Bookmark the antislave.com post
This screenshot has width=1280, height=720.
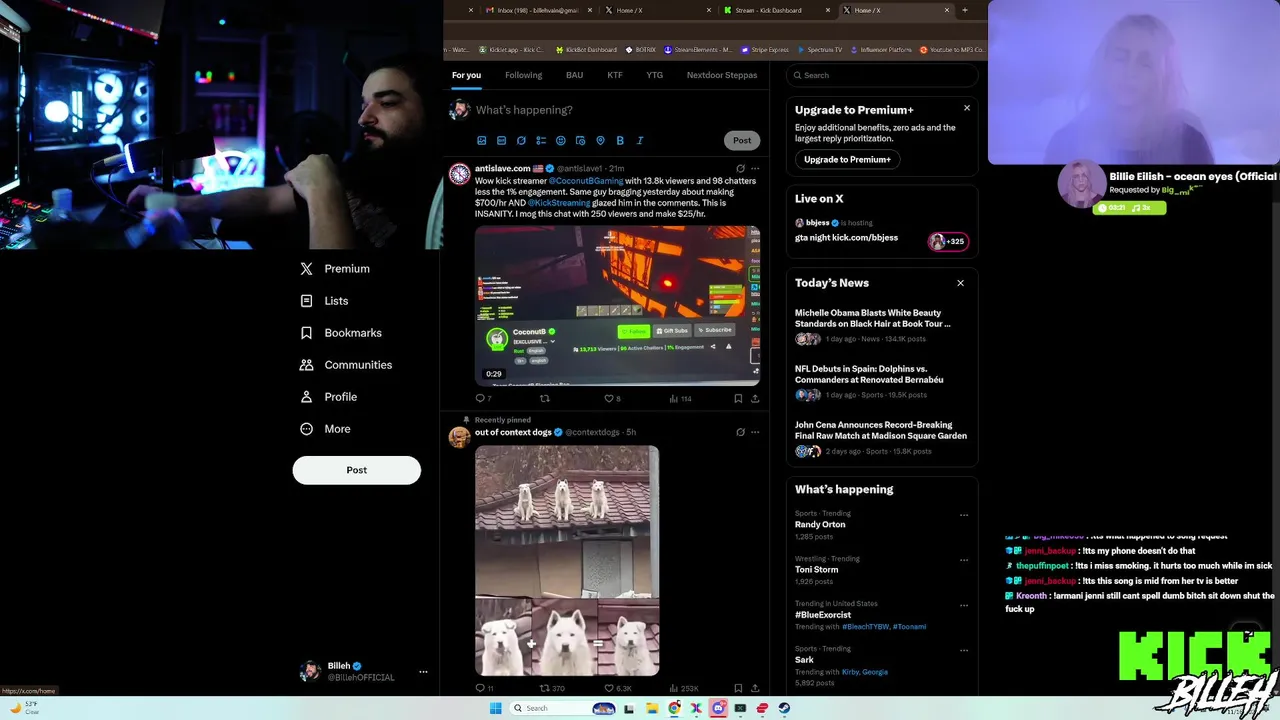click(738, 398)
